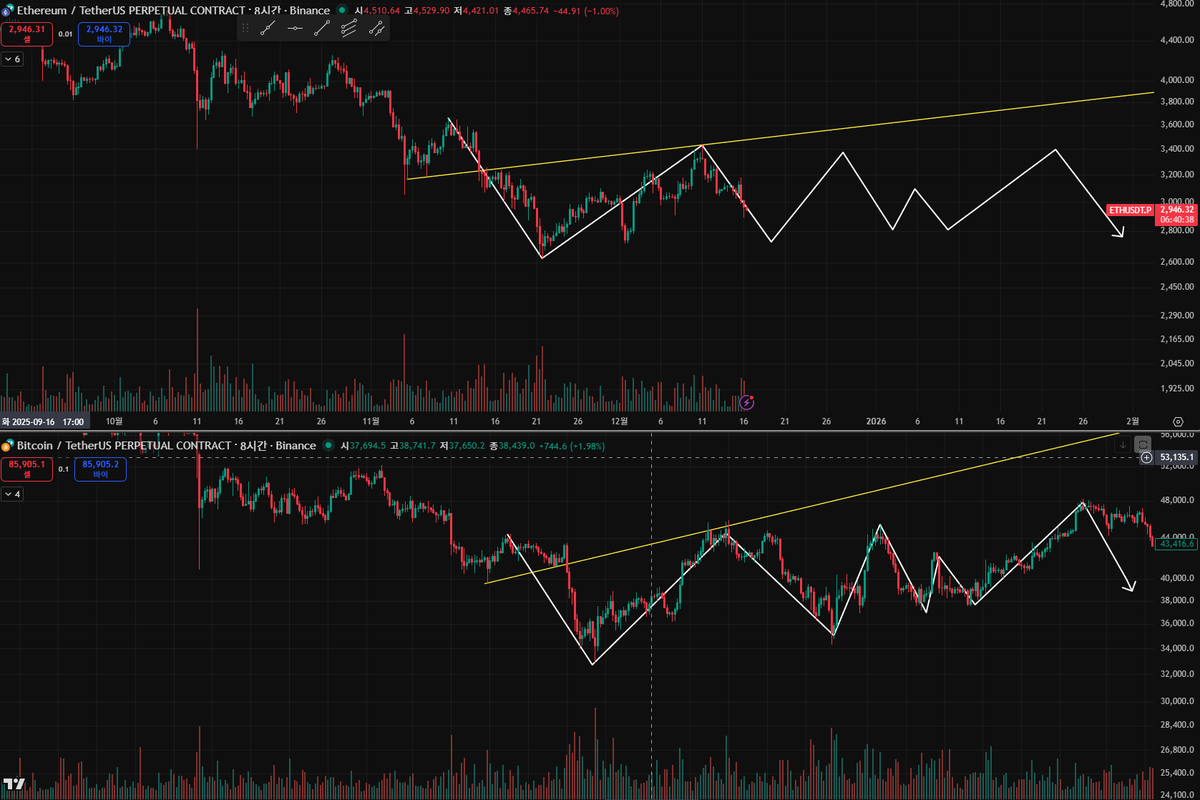Open time axis settings gear icon
The width and height of the screenshot is (1200, 800).
click(1179, 421)
